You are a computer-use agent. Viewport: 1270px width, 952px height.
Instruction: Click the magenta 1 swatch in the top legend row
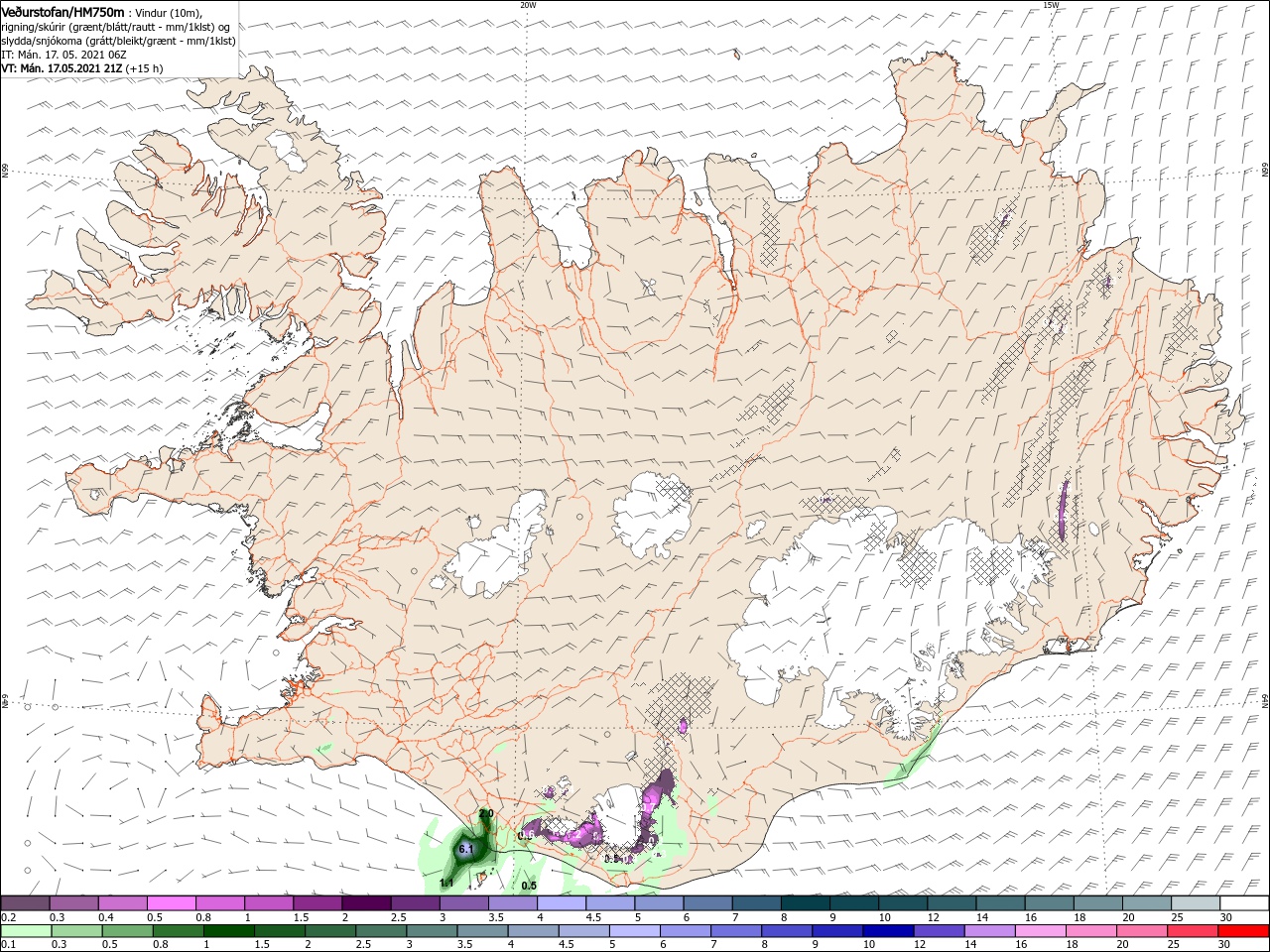[269, 903]
